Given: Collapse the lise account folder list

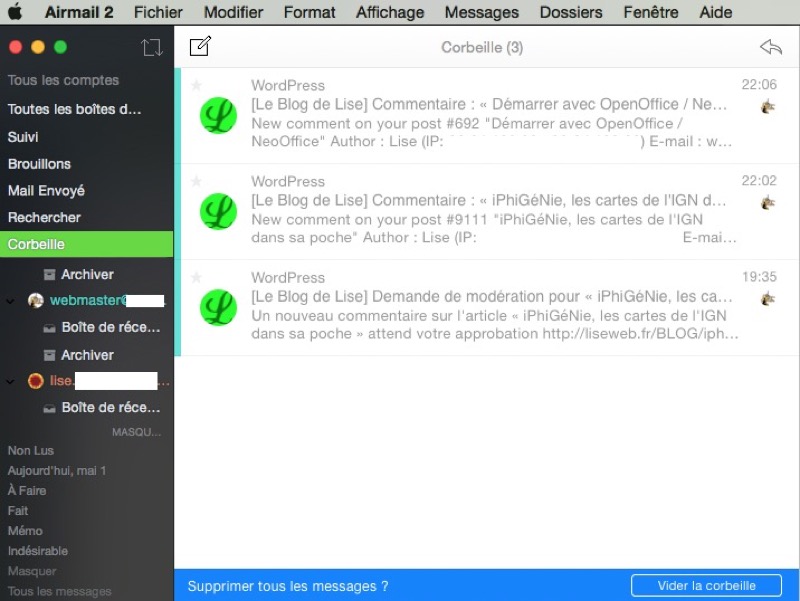Looking at the screenshot, I should click(x=11, y=381).
